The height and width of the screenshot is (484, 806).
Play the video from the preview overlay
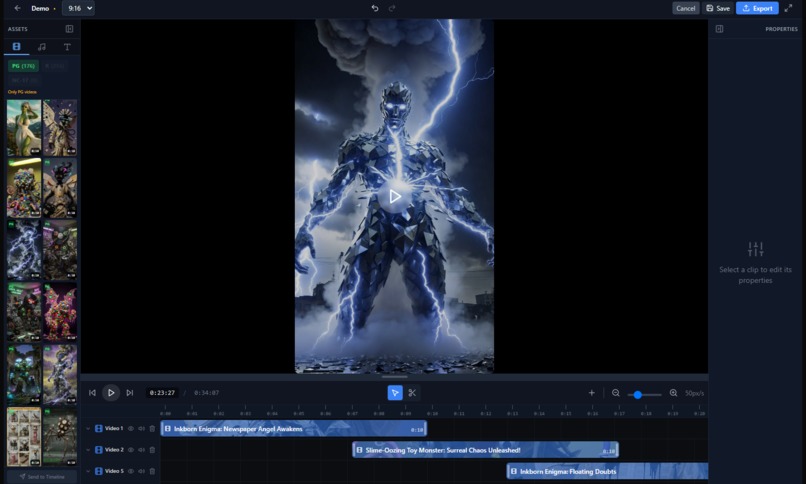(x=395, y=196)
